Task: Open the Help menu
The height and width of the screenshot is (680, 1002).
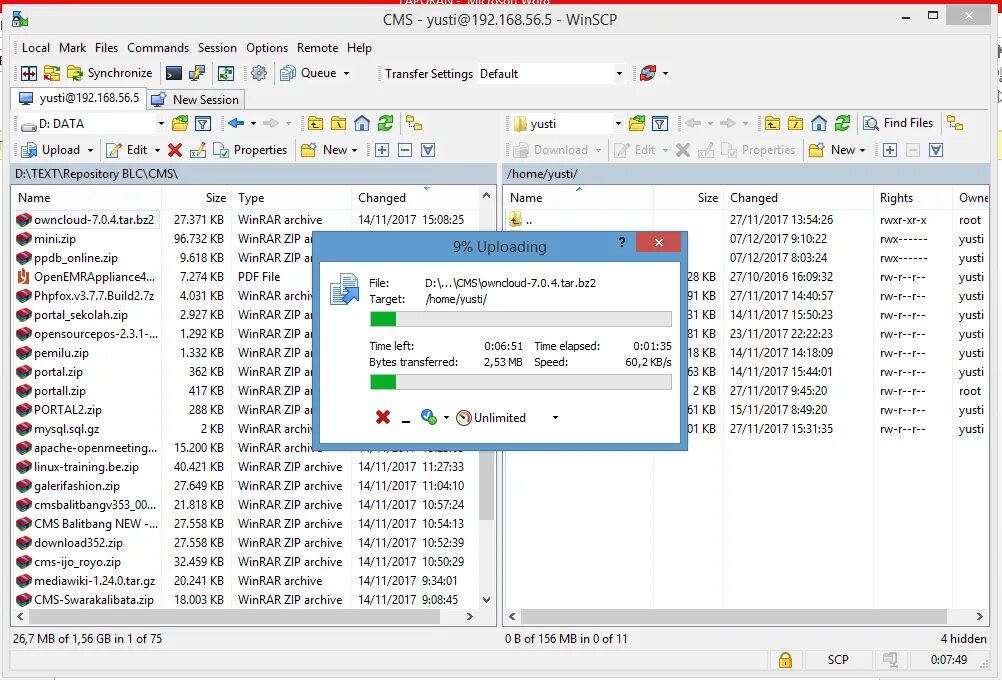Action: point(359,48)
